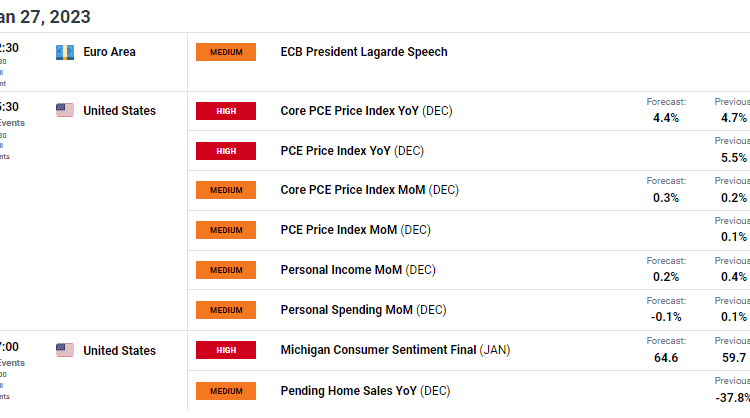750x418 pixels.
Task: Click the HIGH badge for Michigan Consumer Sentiment
Action: tap(226, 350)
